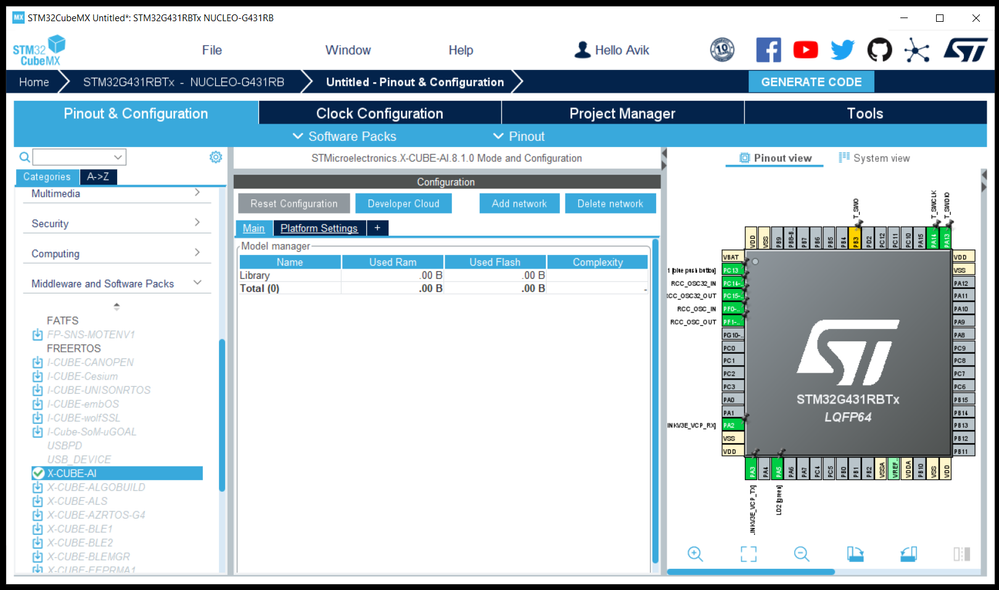999x590 pixels.
Task: Zoom out of the pinout view
Action: coord(801,554)
